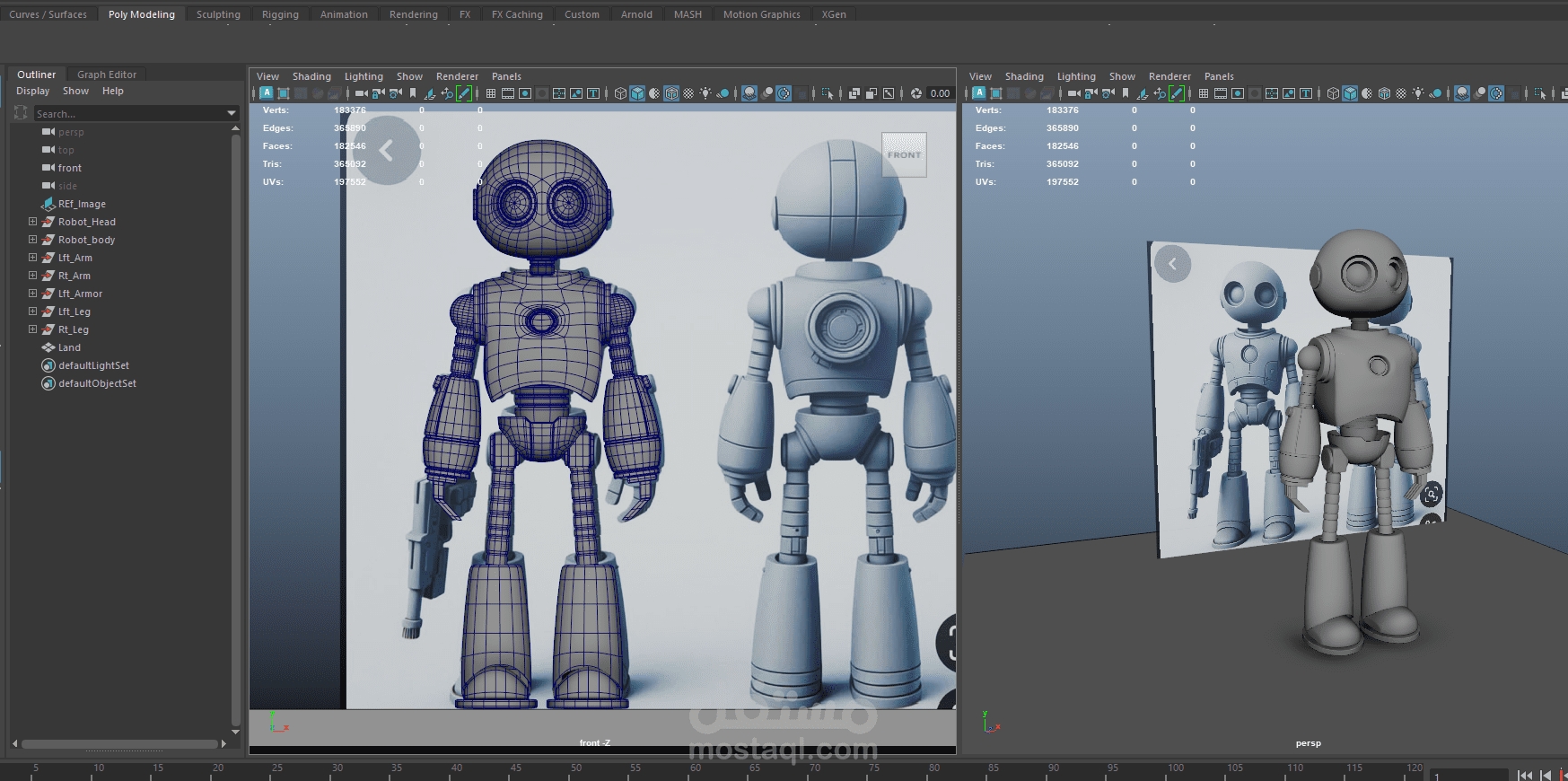Click the bookmark icon in front viewport toolbar
Viewport: 1568px width, 781px height.
click(413, 93)
